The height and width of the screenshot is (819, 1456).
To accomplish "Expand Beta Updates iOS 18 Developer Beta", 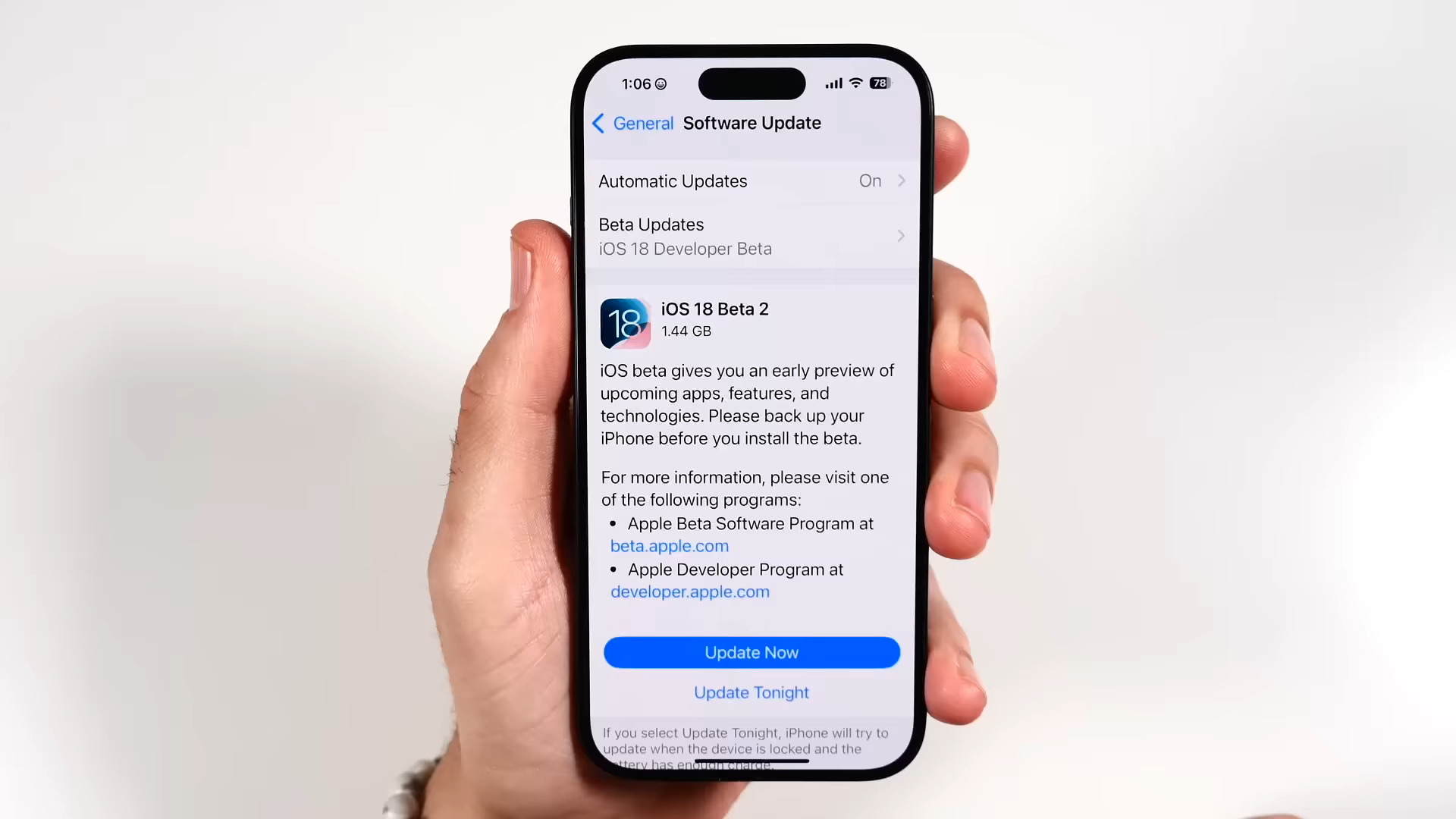I will pyautogui.click(x=750, y=235).
